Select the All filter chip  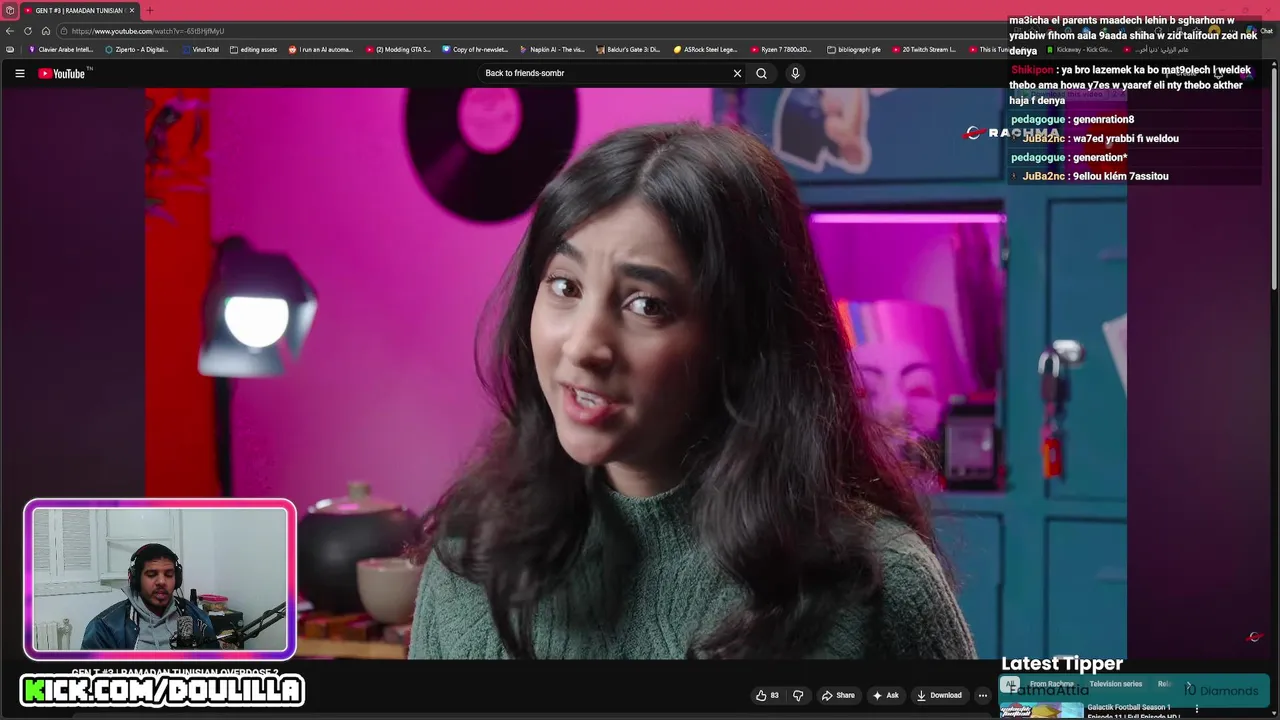coord(1010,684)
